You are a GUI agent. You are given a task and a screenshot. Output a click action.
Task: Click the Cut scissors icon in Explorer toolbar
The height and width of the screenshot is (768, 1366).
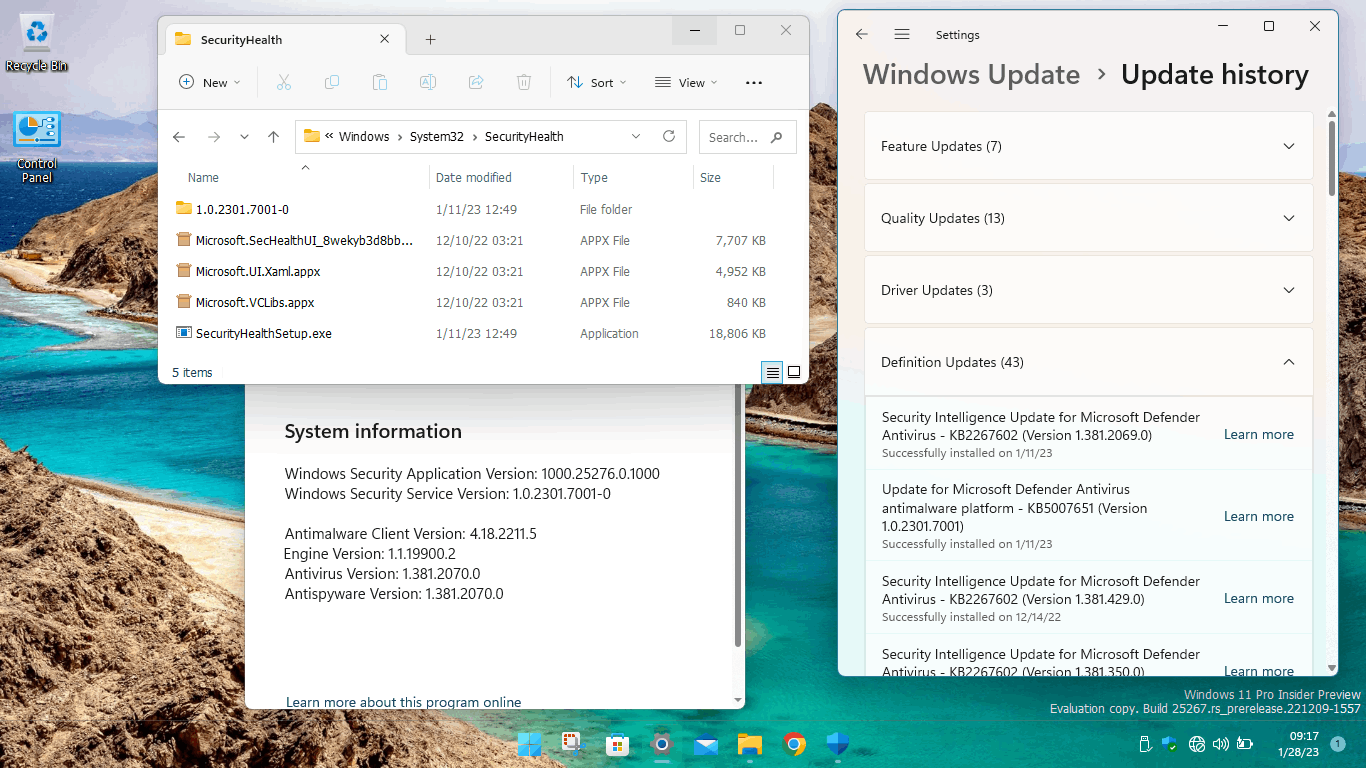pos(284,83)
